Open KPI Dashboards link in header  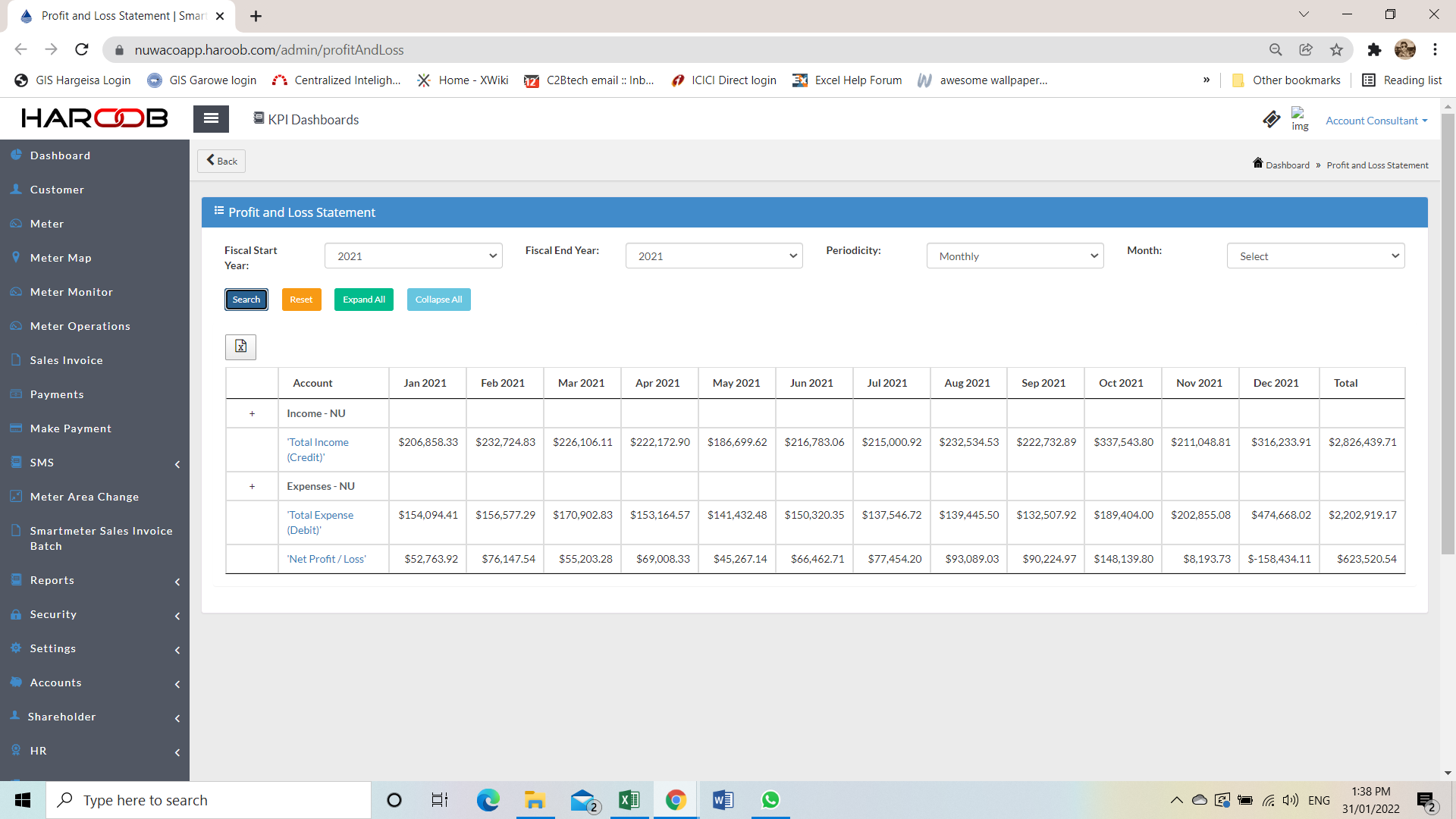pyautogui.click(x=306, y=120)
